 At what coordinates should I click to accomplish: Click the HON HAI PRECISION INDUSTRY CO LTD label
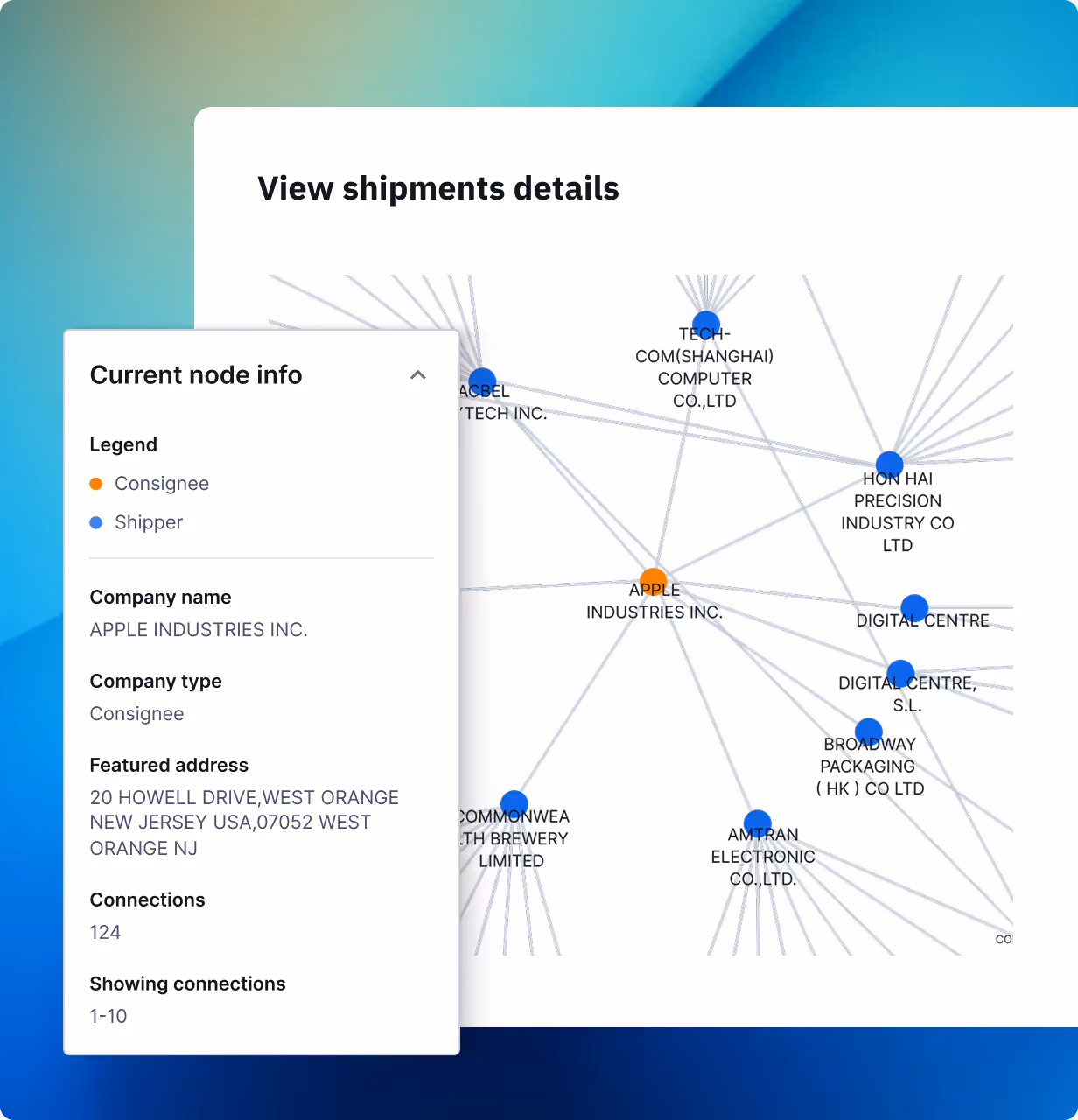(x=898, y=512)
